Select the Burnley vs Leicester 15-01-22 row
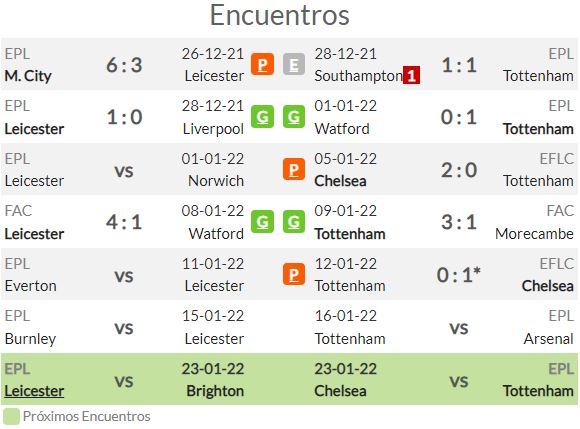Image resolution: width=580 pixels, height=429 pixels. (x=290, y=327)
